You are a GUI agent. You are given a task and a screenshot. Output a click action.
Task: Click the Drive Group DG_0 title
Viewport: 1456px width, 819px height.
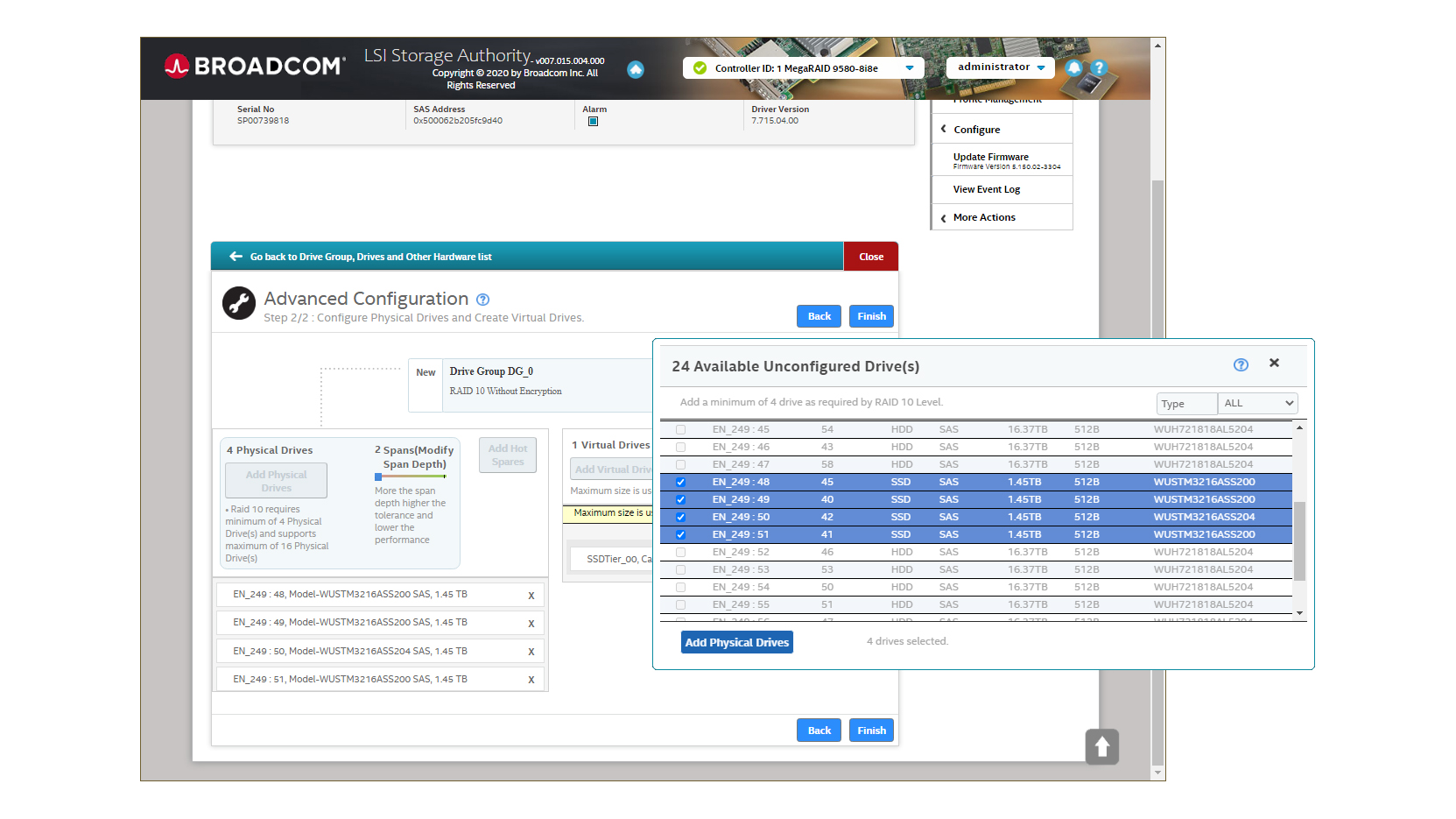[491, 371]
